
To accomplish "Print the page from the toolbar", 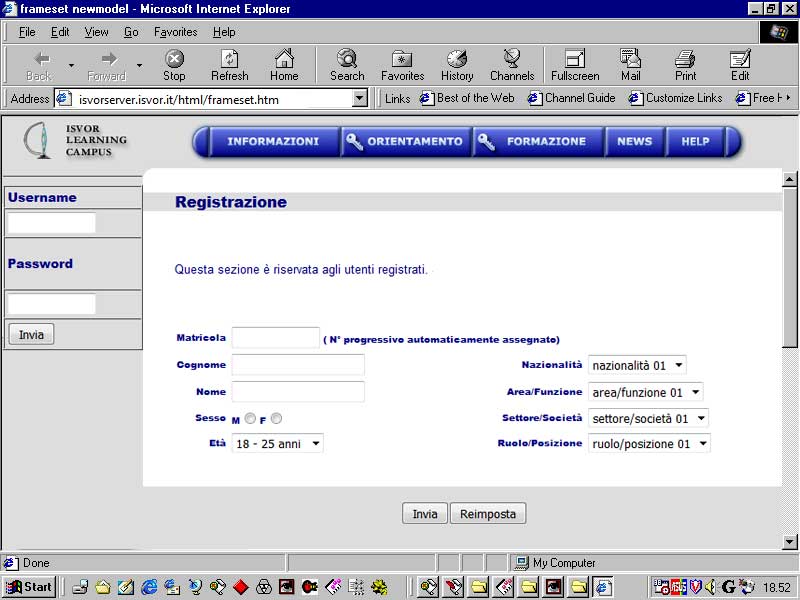I will point(685,65).
